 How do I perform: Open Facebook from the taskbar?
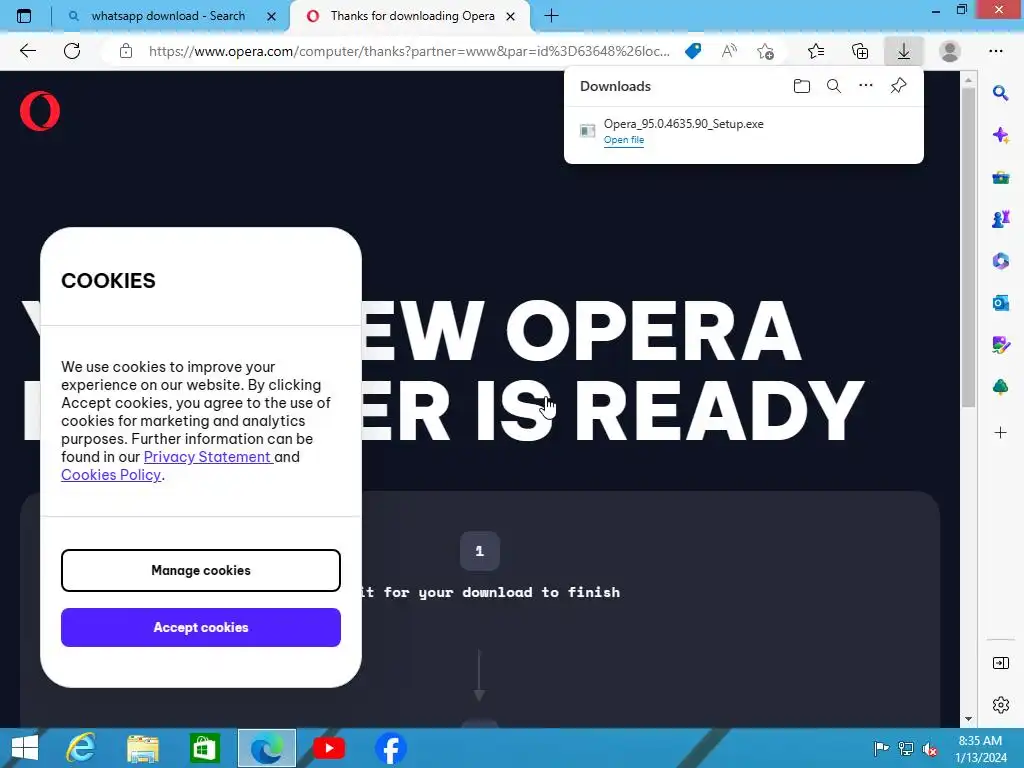[391, 748]
